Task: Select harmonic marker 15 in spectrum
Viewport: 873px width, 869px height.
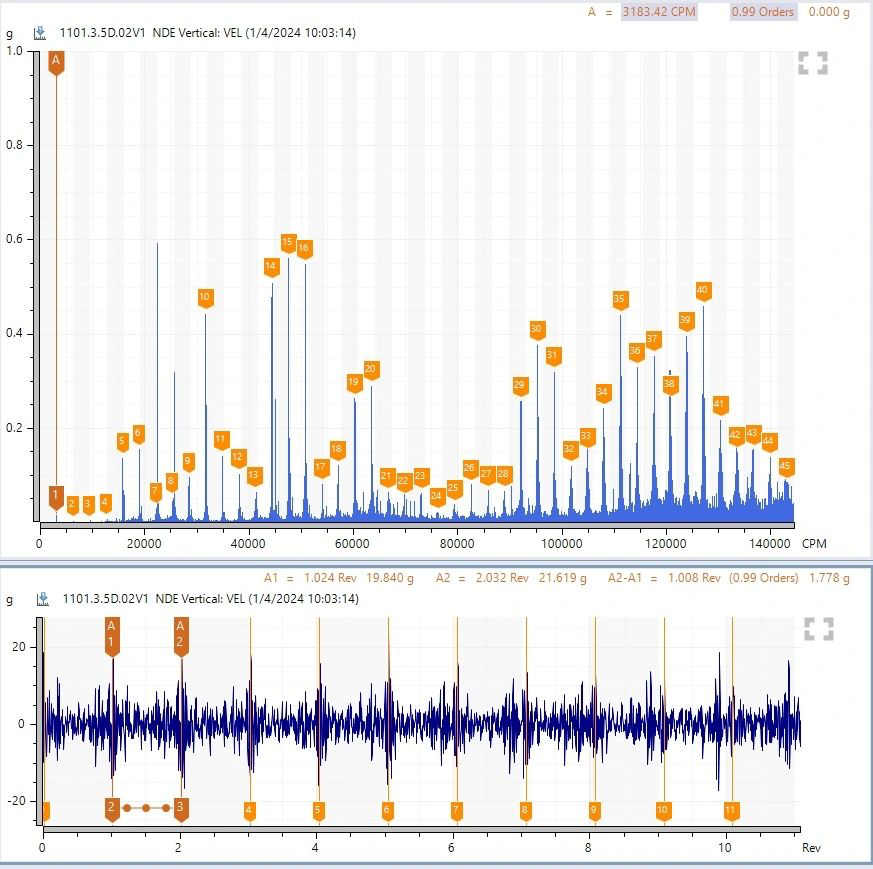Action: [x=288, y=243]
